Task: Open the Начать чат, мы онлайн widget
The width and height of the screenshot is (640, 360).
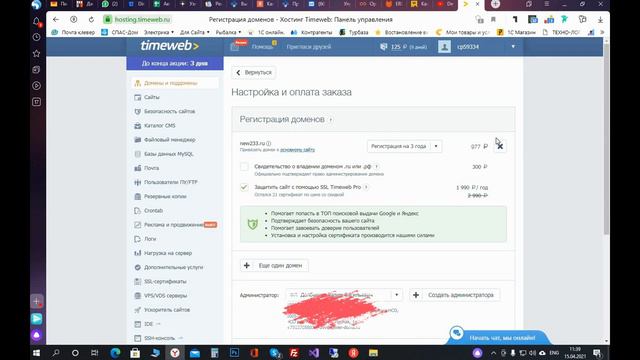Action: click(x=499, y=337)
